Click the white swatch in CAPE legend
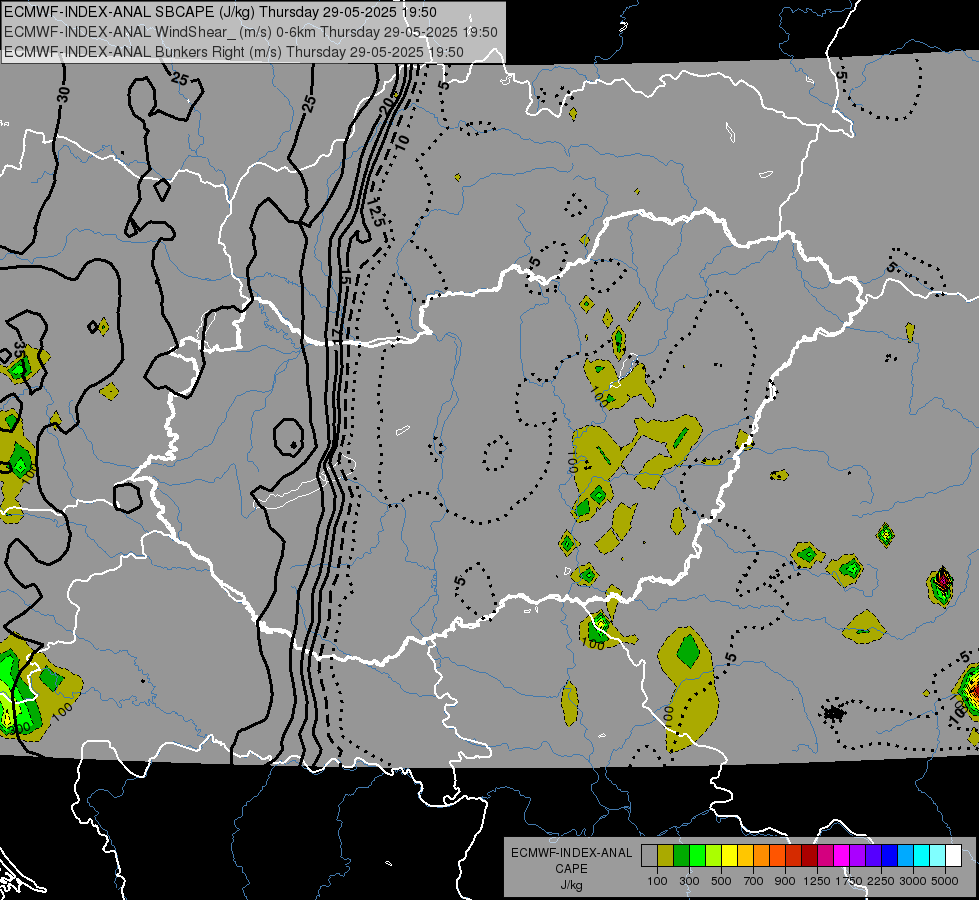The image size is (979, 900). (x=953, y=855)
